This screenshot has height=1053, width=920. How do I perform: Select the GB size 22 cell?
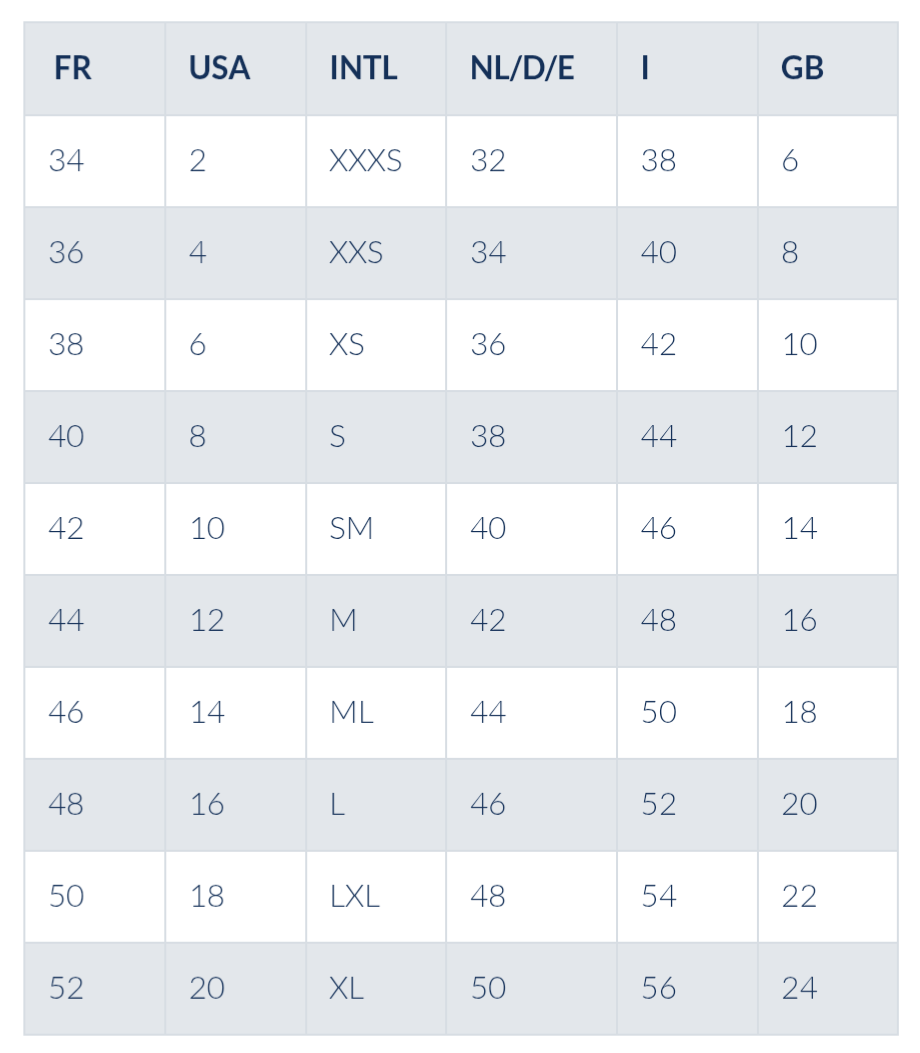pyautogui.click(x=828, y=897)
